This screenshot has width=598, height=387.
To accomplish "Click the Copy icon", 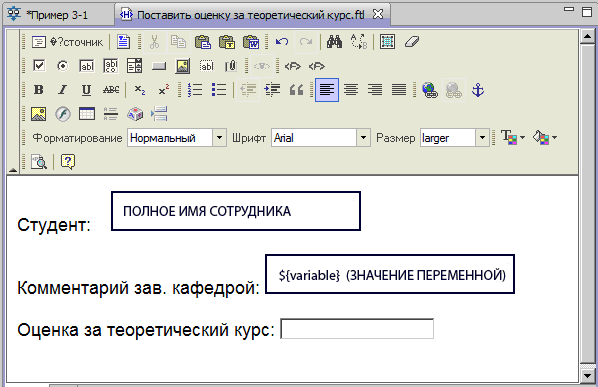I will (x=178, y=42).
